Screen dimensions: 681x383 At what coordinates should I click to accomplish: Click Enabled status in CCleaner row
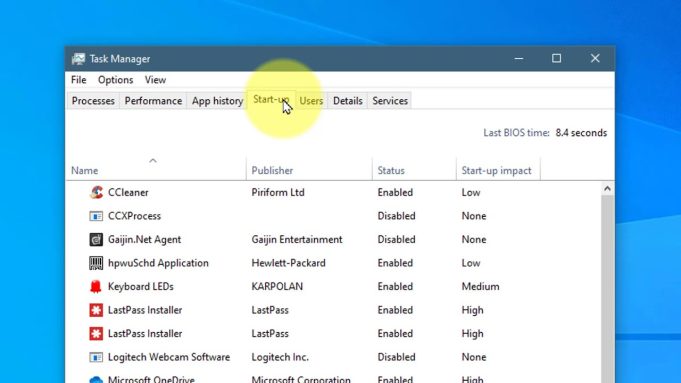[395, 192]
